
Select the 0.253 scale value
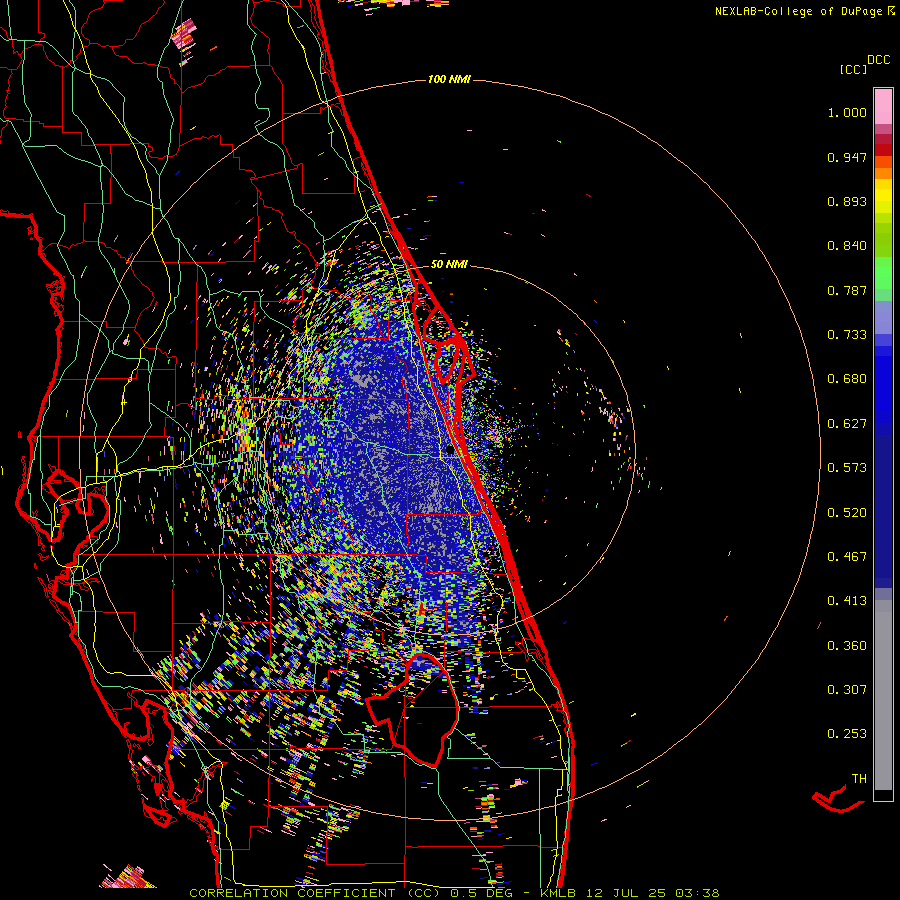847,734
